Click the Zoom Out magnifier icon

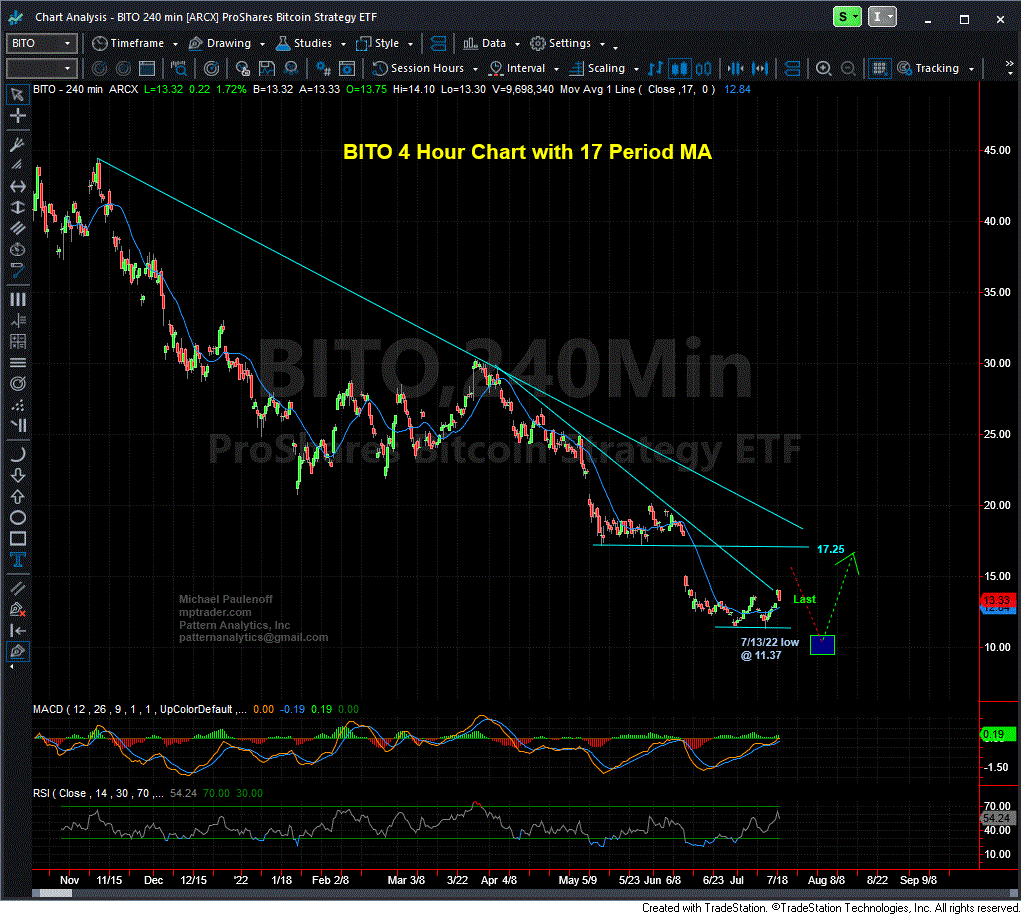coord(848,68)
